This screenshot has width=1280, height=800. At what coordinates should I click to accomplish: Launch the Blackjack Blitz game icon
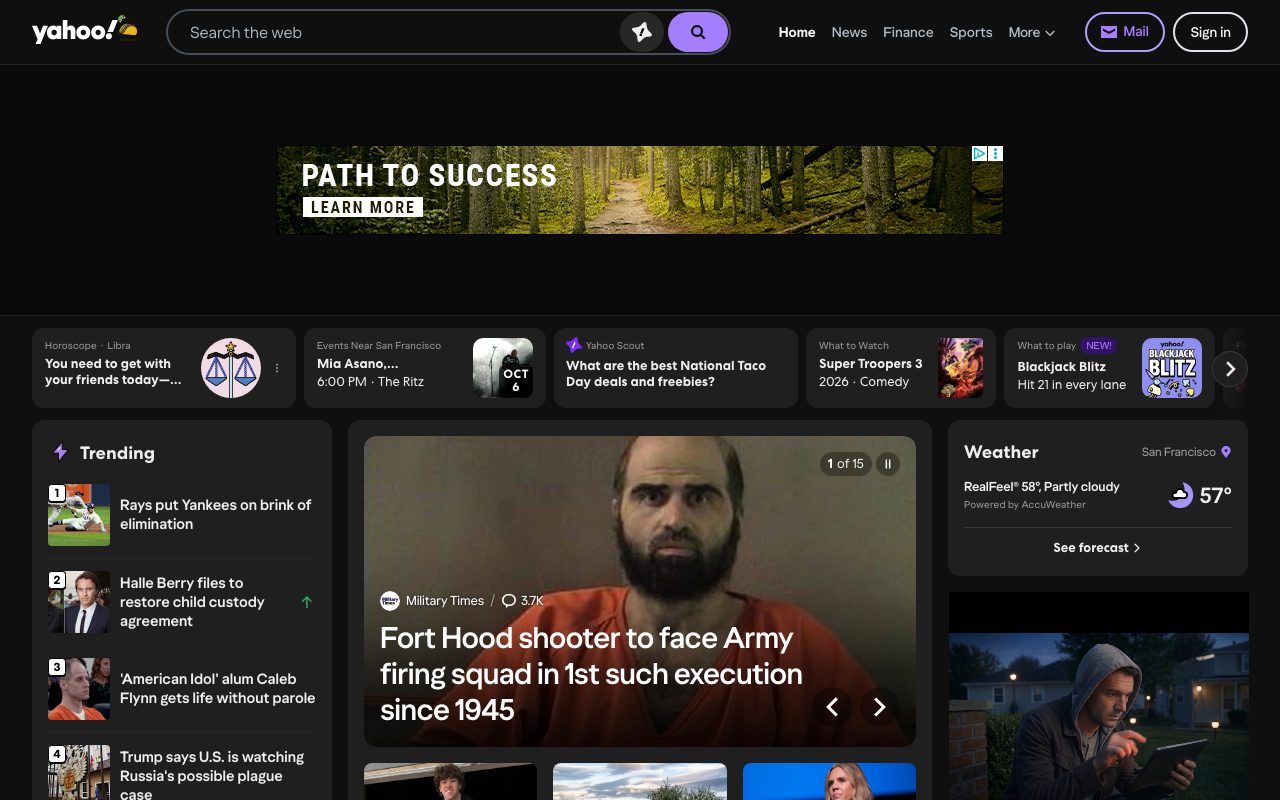pos(1172,368)
